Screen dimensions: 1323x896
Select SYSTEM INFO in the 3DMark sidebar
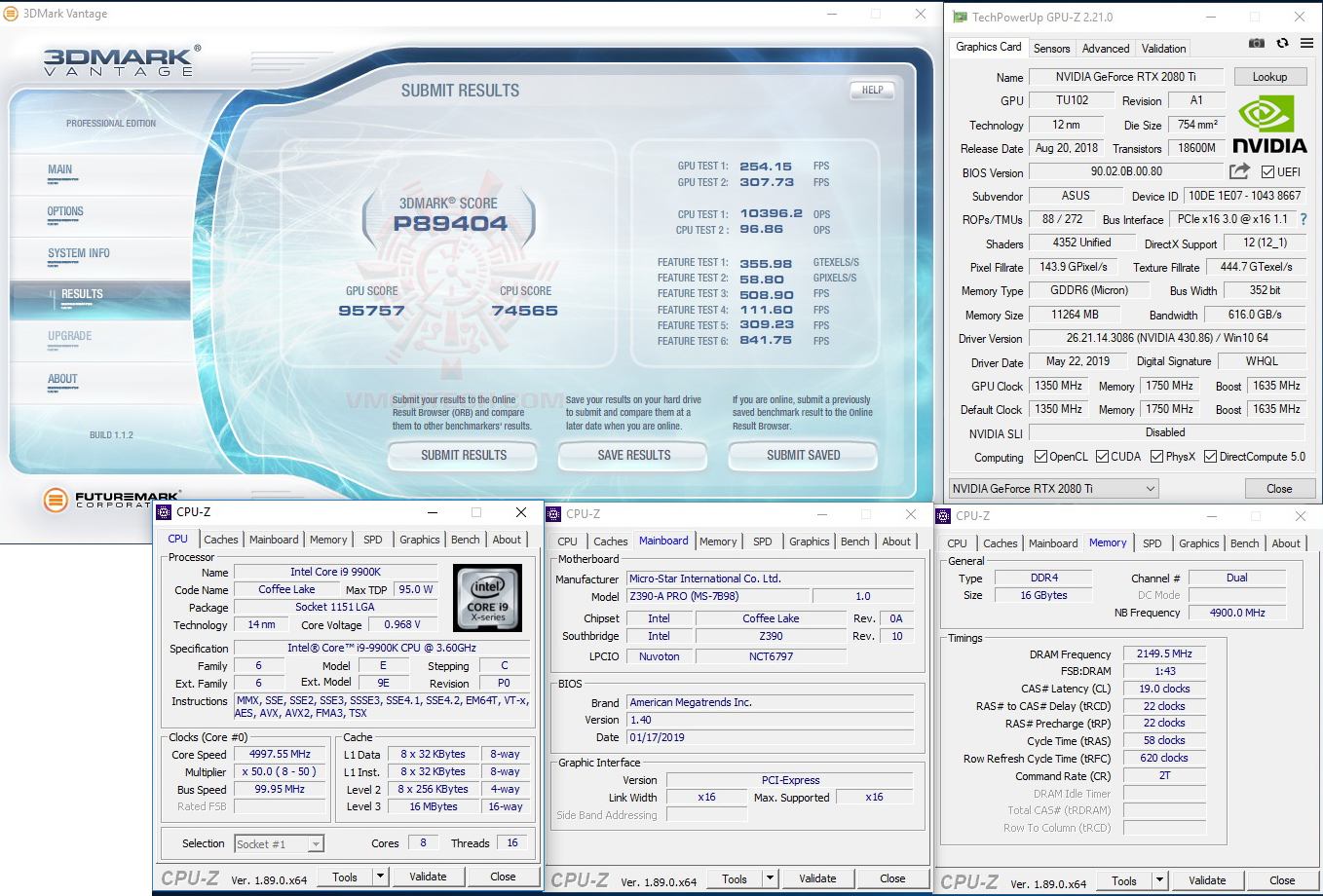coord(78,253)
